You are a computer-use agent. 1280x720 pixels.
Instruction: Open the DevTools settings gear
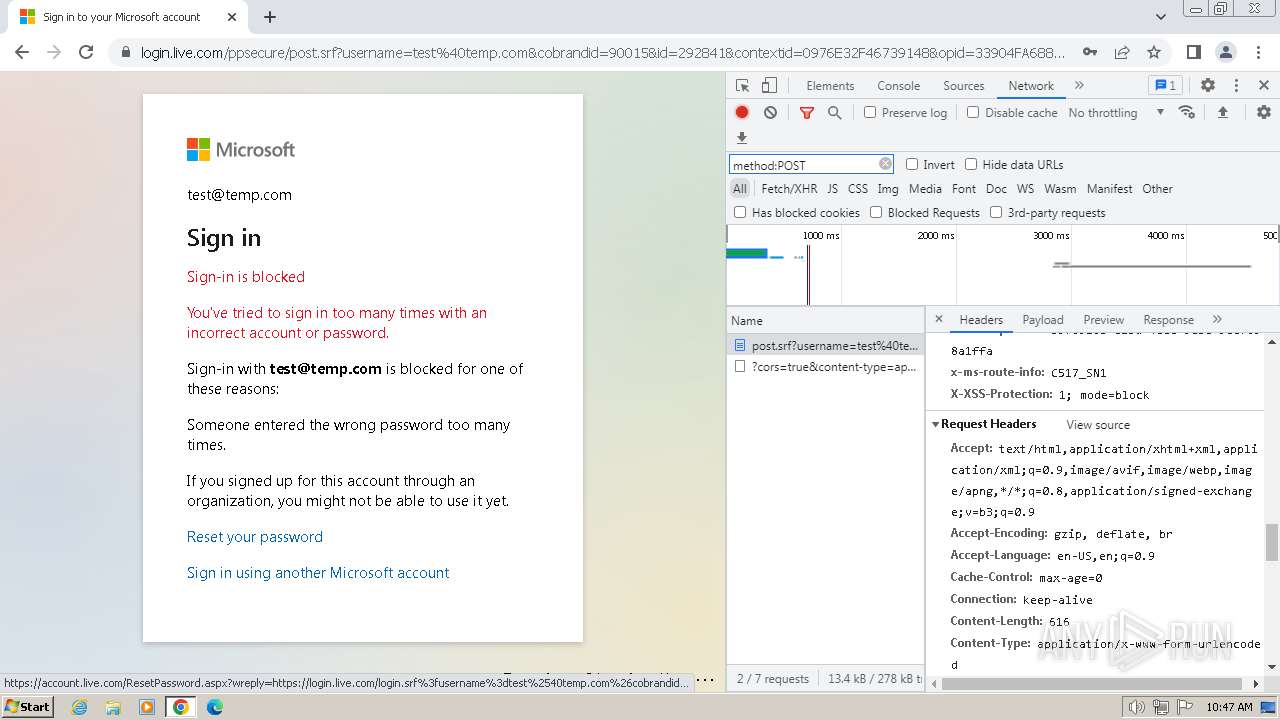(1208, 85)
